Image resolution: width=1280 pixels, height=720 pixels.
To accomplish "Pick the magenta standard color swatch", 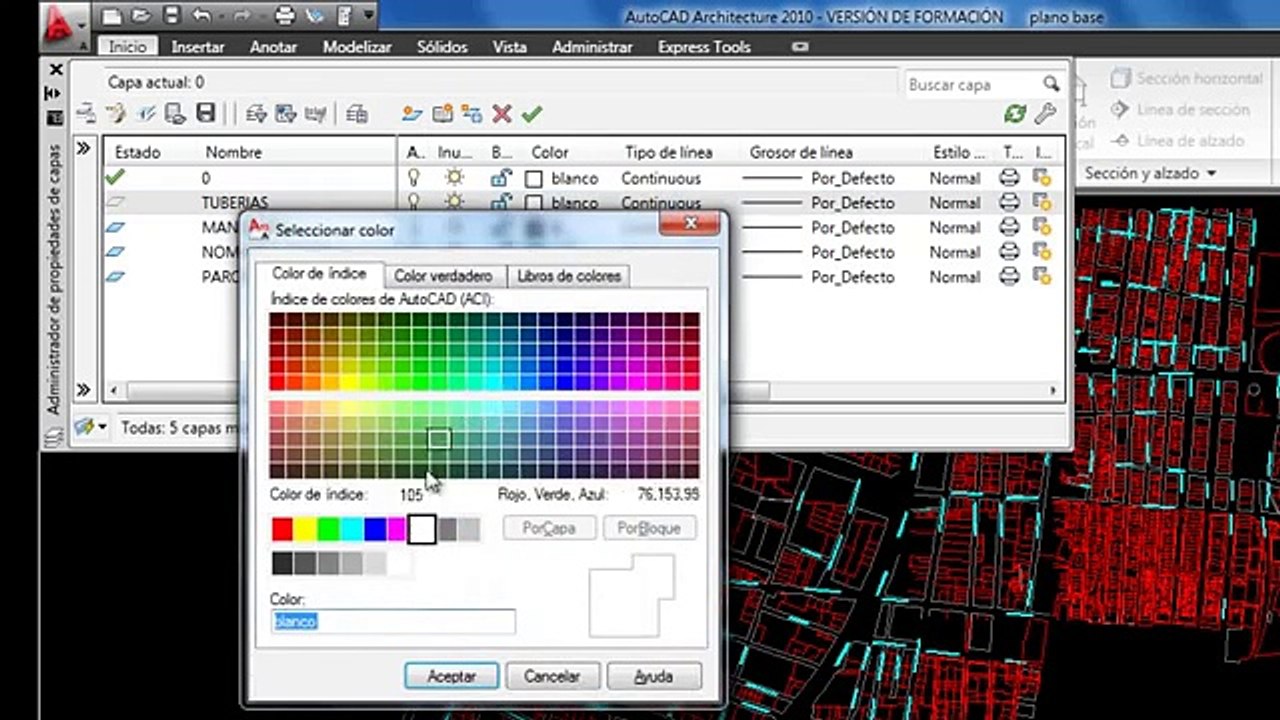I will tap(398, 529).
